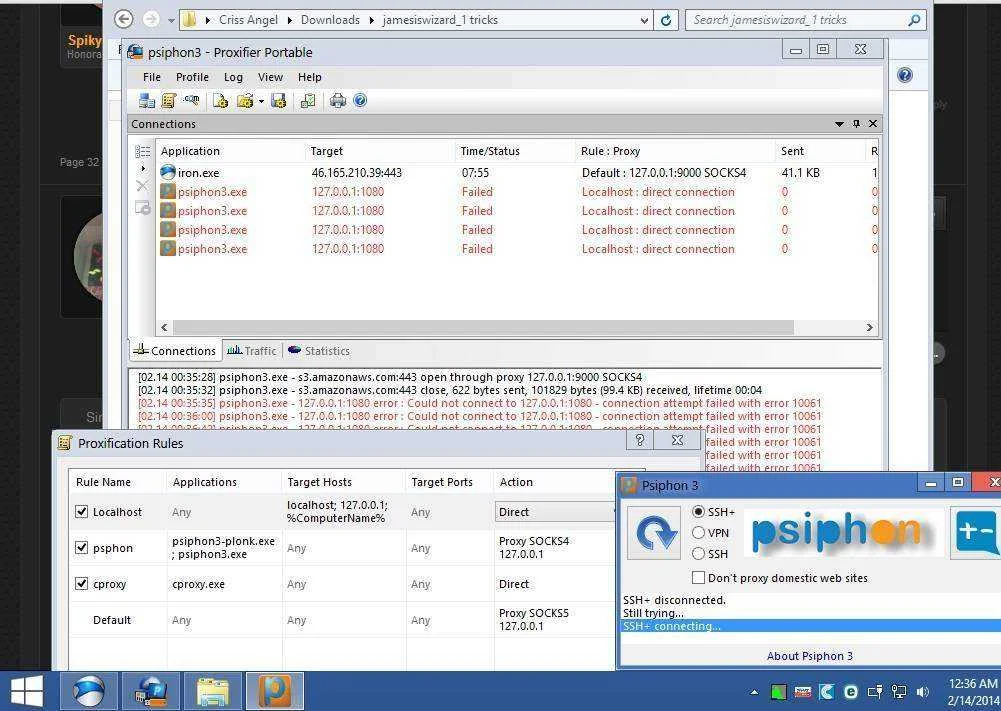This screenshot has width=1001, height=711.
Task: Open recent locations dropdown in Explorer
Action: 171,20
